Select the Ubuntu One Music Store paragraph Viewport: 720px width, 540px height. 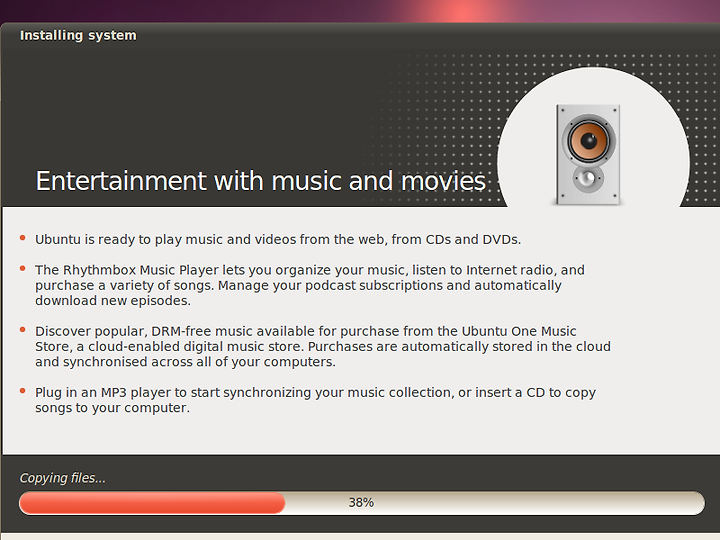click(x=323, y=346)
